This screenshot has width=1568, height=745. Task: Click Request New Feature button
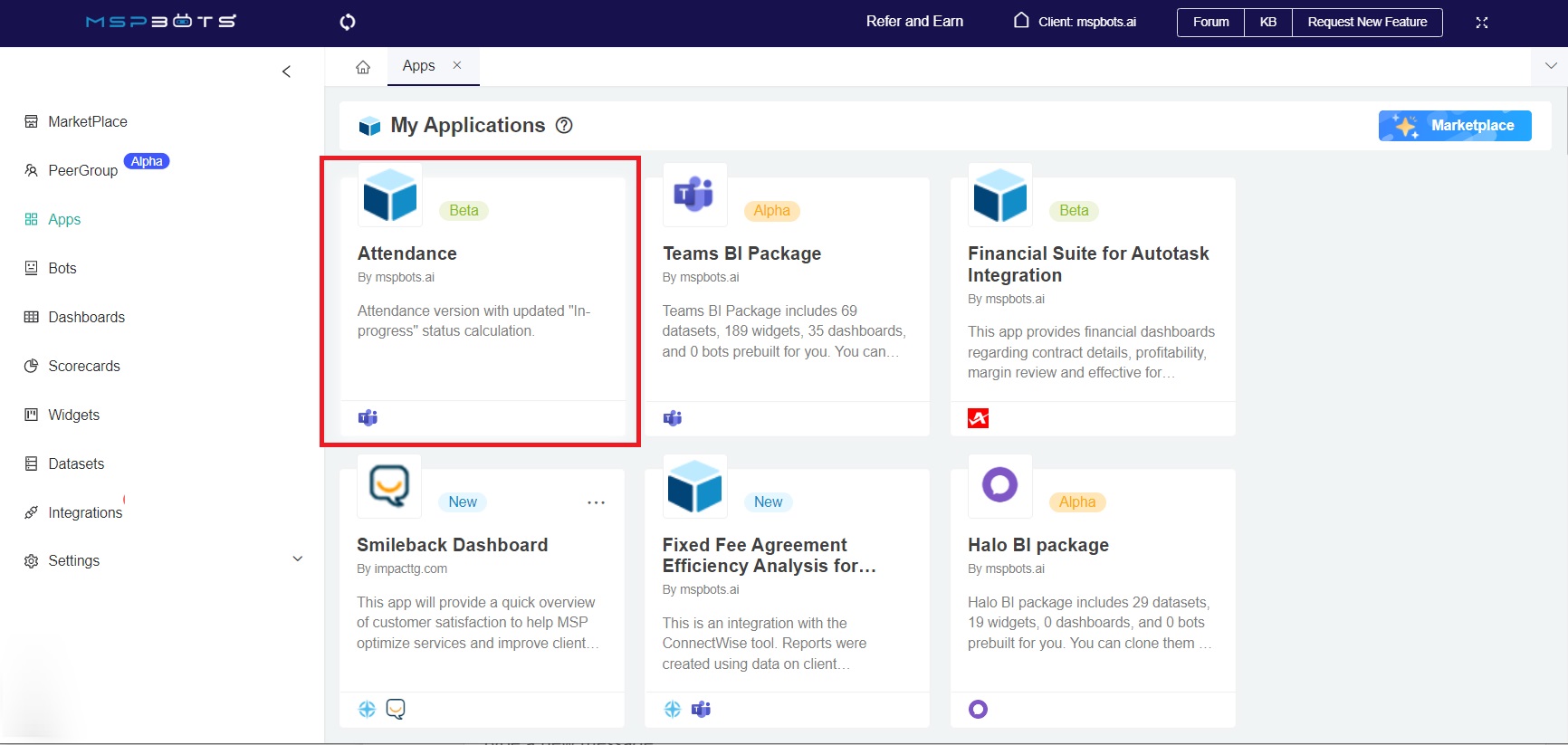[x=1366, y=22]
